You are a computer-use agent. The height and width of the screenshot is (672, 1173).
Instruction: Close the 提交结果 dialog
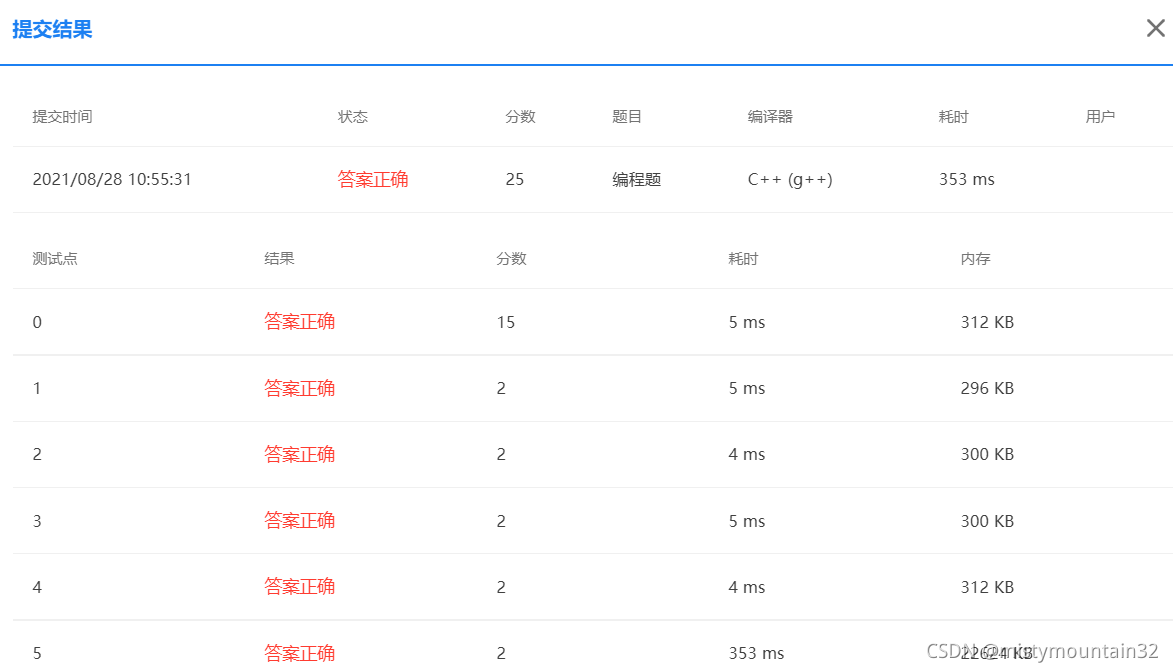coord(1156,28)
